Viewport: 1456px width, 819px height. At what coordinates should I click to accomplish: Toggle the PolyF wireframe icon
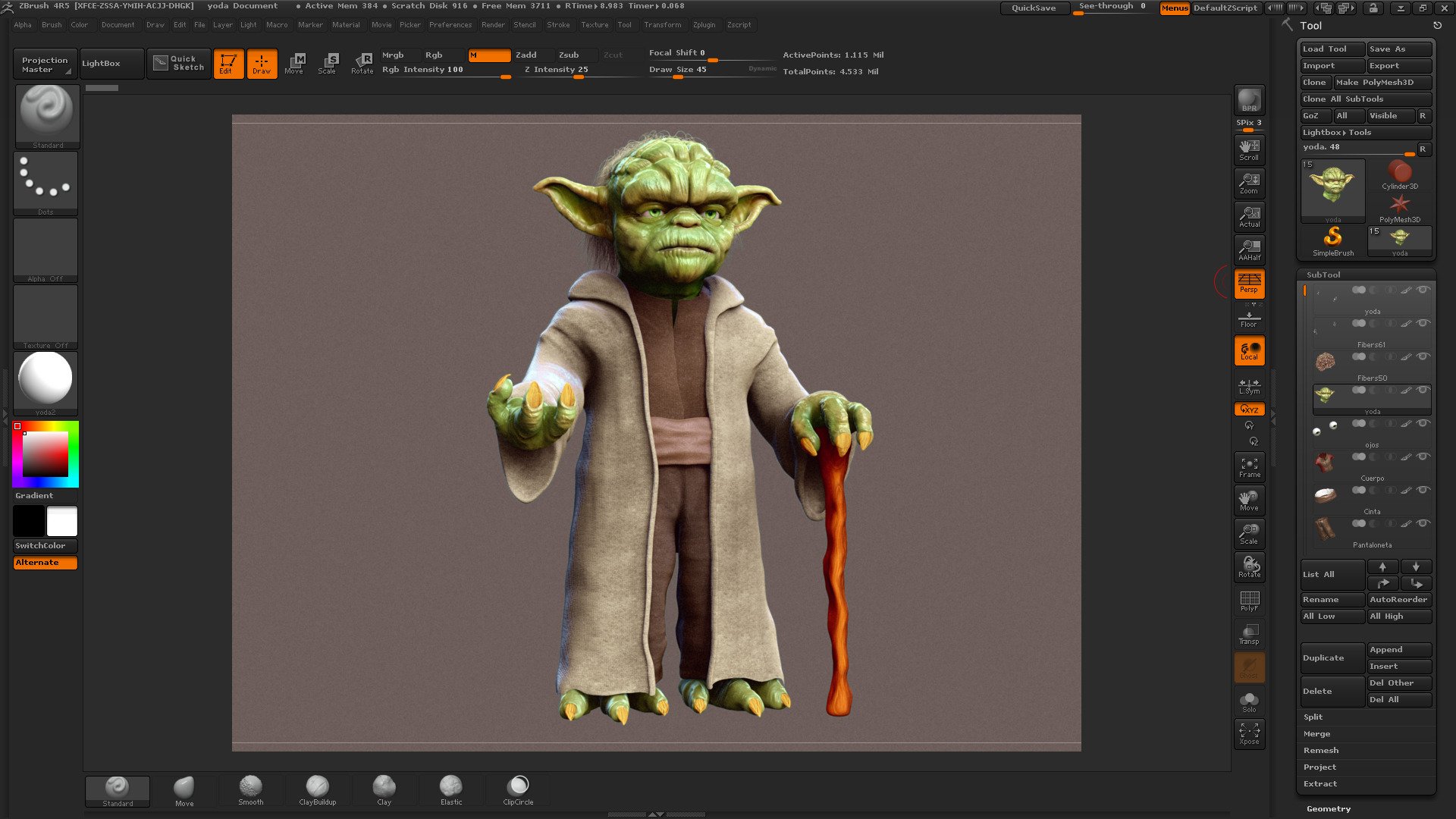[1249, 601]
